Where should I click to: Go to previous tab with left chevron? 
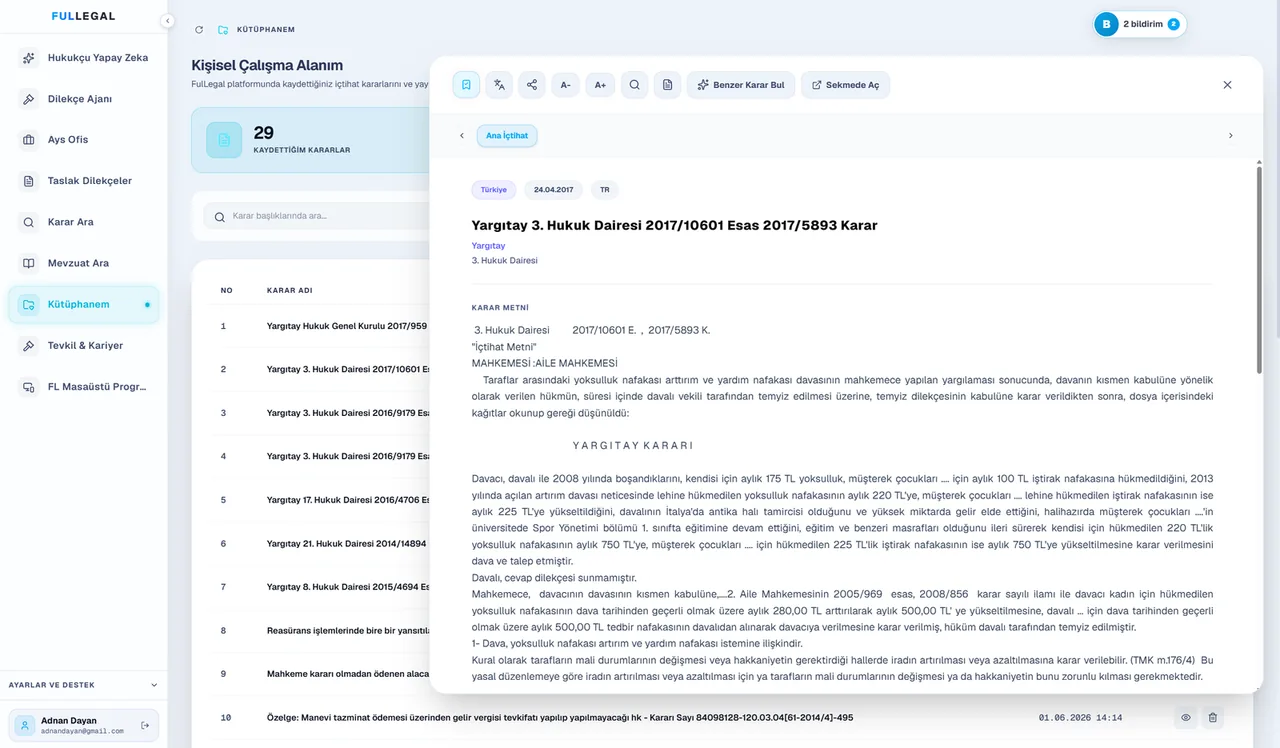coord(462,135)
